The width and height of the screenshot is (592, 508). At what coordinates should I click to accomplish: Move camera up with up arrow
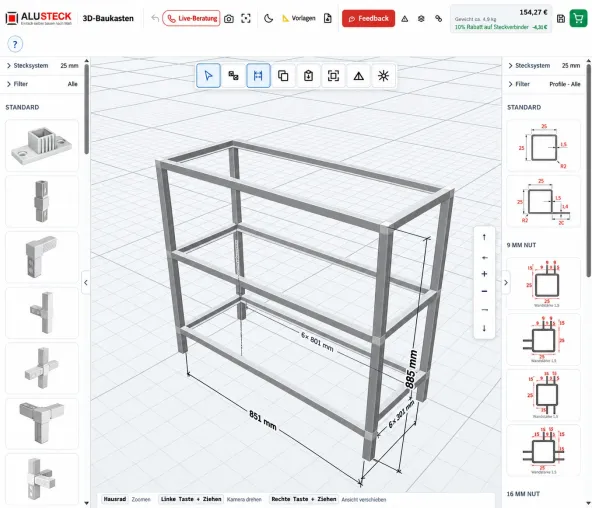pos(484,237)
